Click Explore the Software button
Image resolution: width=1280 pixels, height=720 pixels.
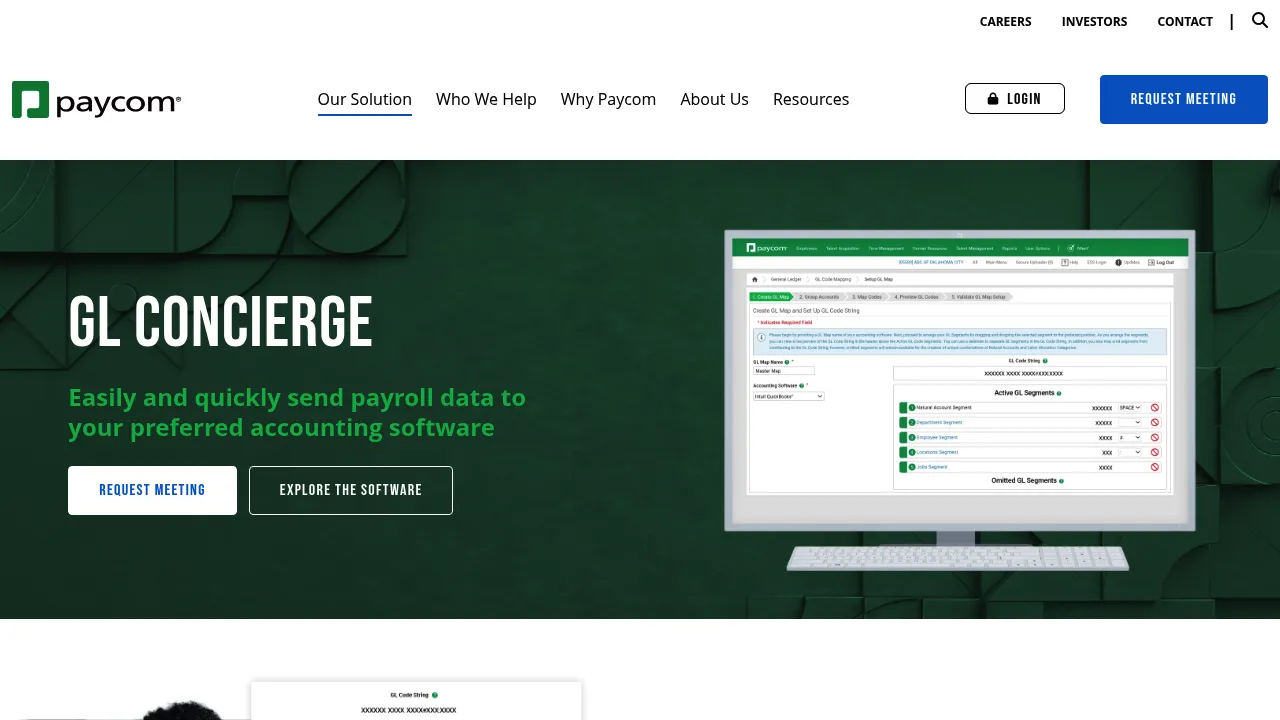pos(351,490)
